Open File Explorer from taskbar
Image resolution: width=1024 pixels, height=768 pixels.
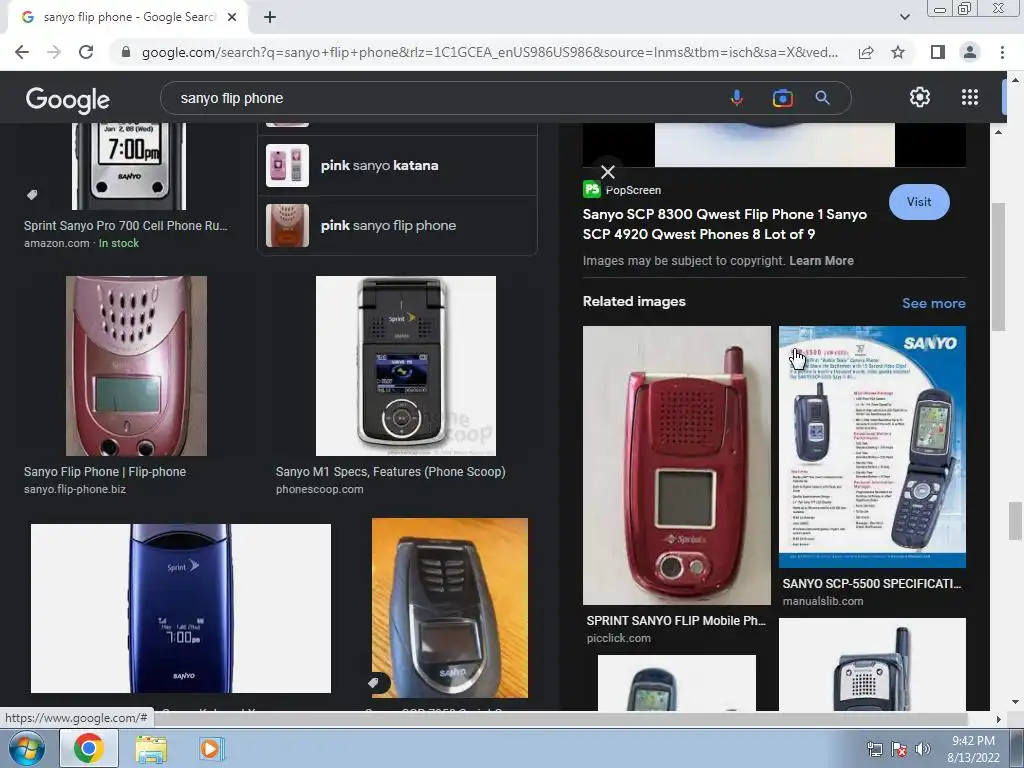point(151,749)
